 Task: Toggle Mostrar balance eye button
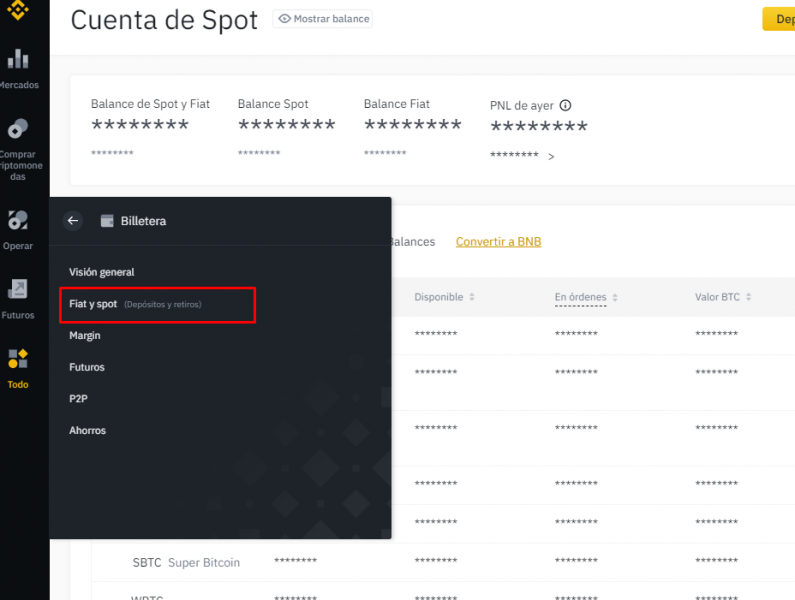pyautogui.click(x=323, y=19)
